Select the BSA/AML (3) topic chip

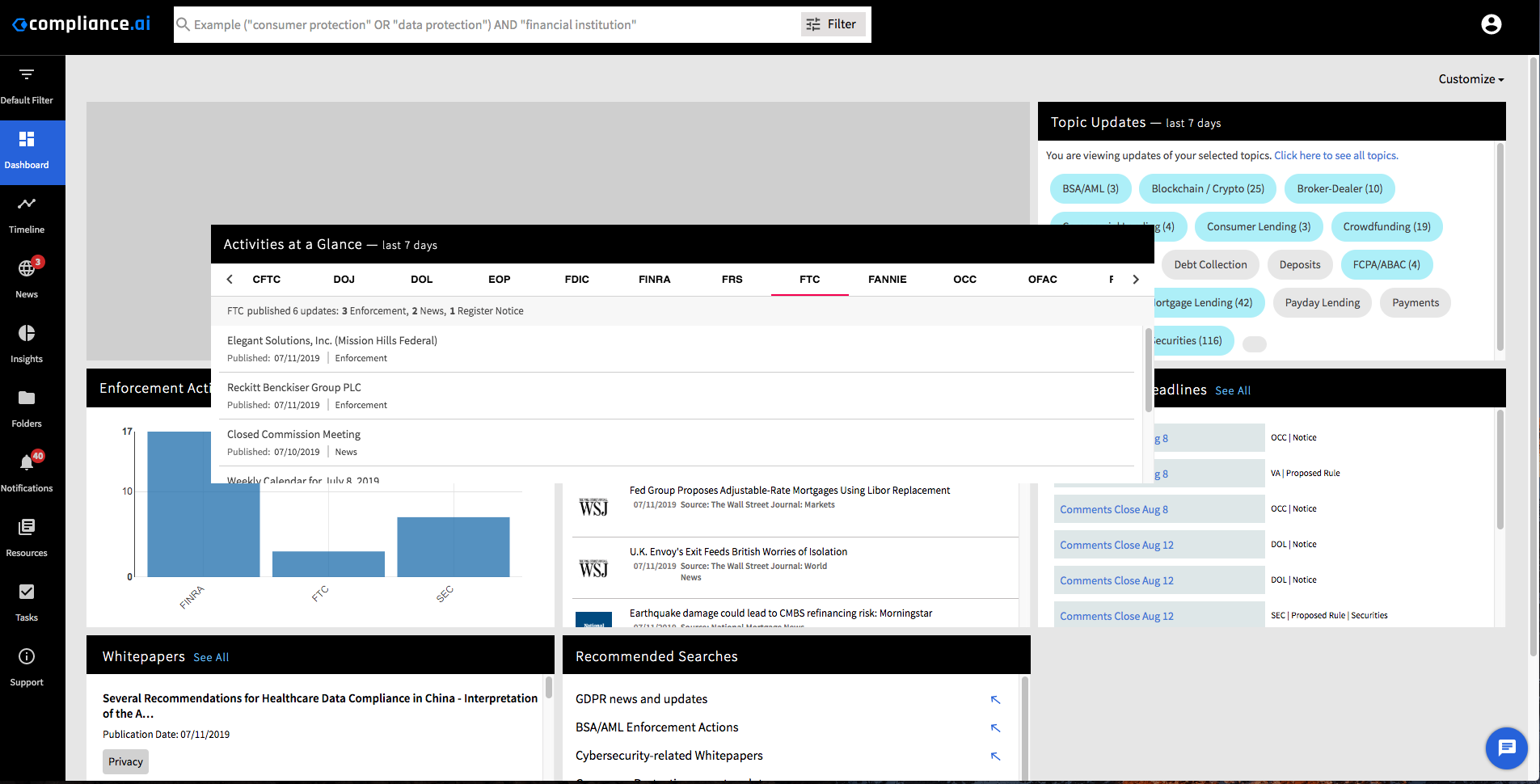1091,188
